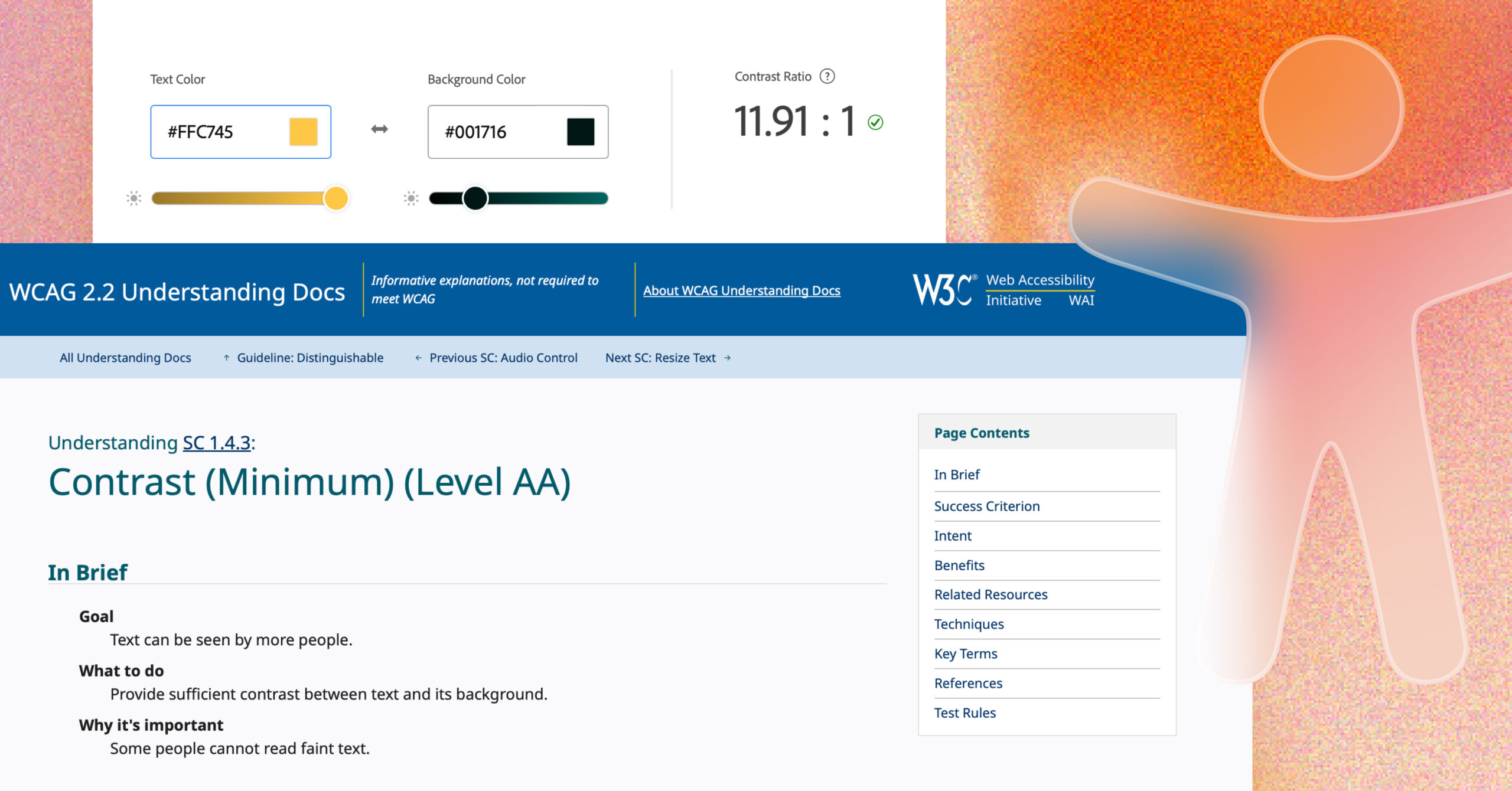Click the 11.91 : 1 contrast ratio value
This screenshot has height=791, width=1512.
794,122
